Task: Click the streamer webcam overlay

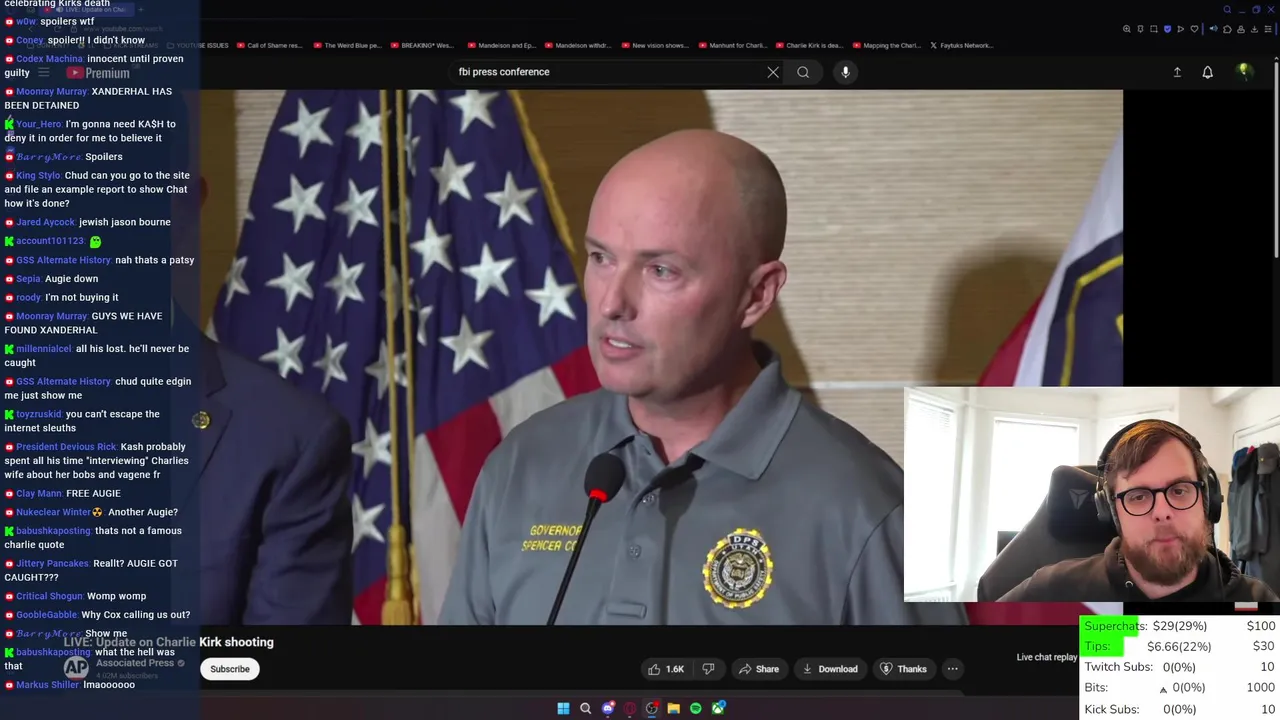Action: coord(1091,494)
